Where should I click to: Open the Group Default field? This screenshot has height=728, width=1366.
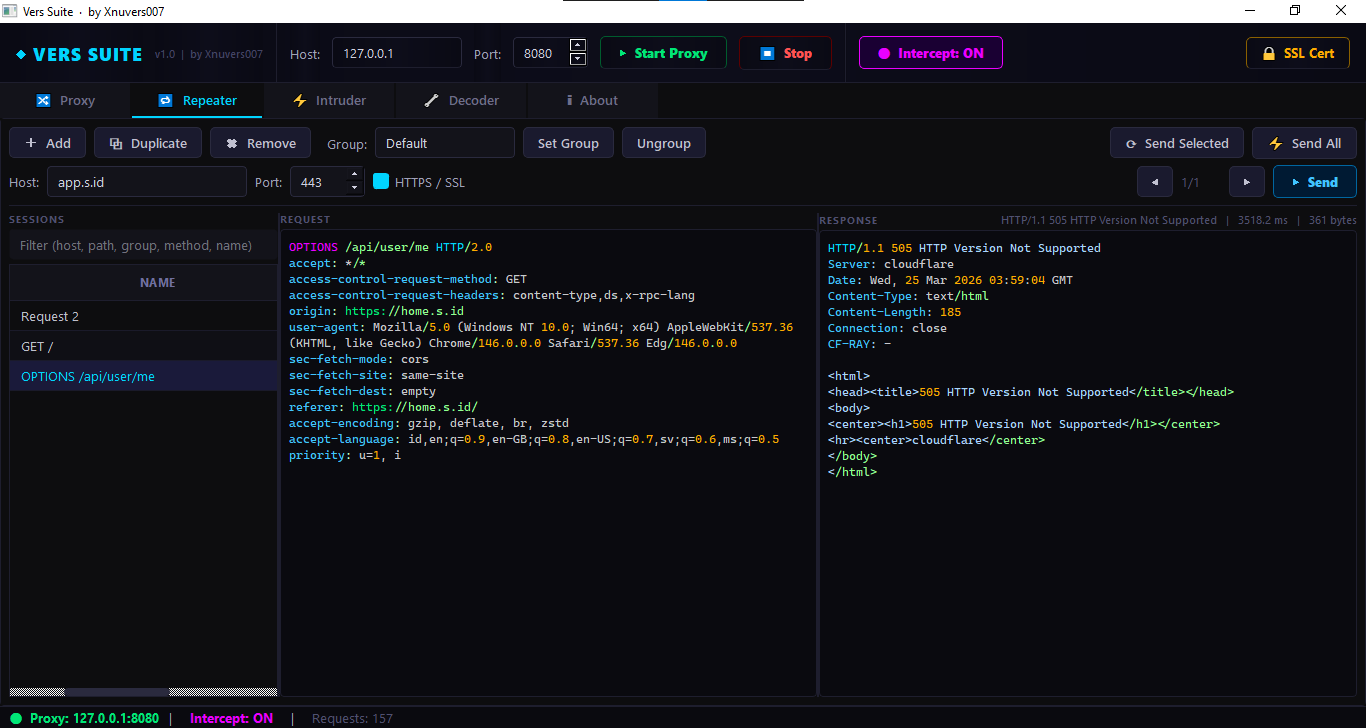(444, 143)
